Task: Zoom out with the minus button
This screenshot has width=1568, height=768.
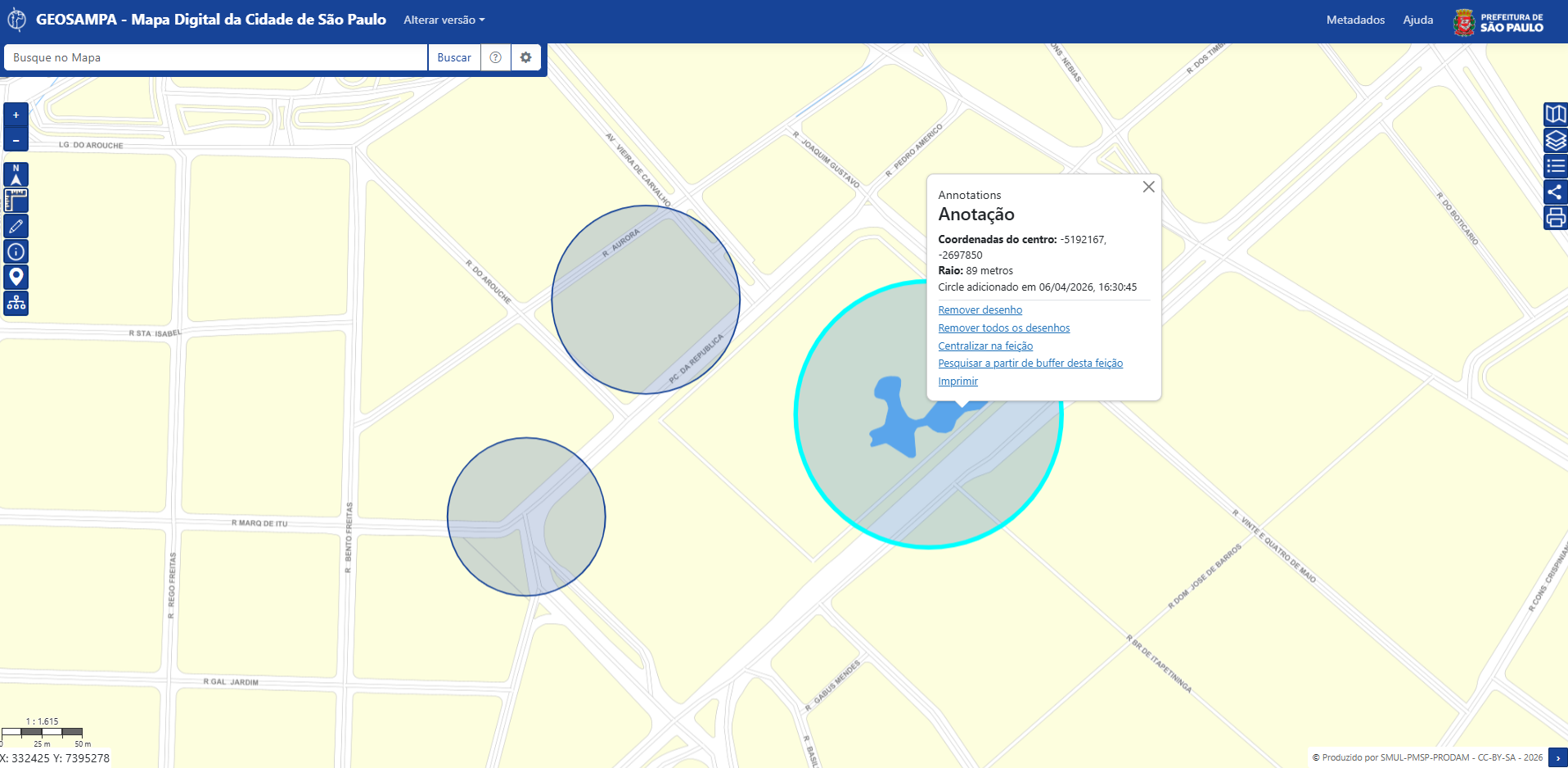Action: pos(16,140)
